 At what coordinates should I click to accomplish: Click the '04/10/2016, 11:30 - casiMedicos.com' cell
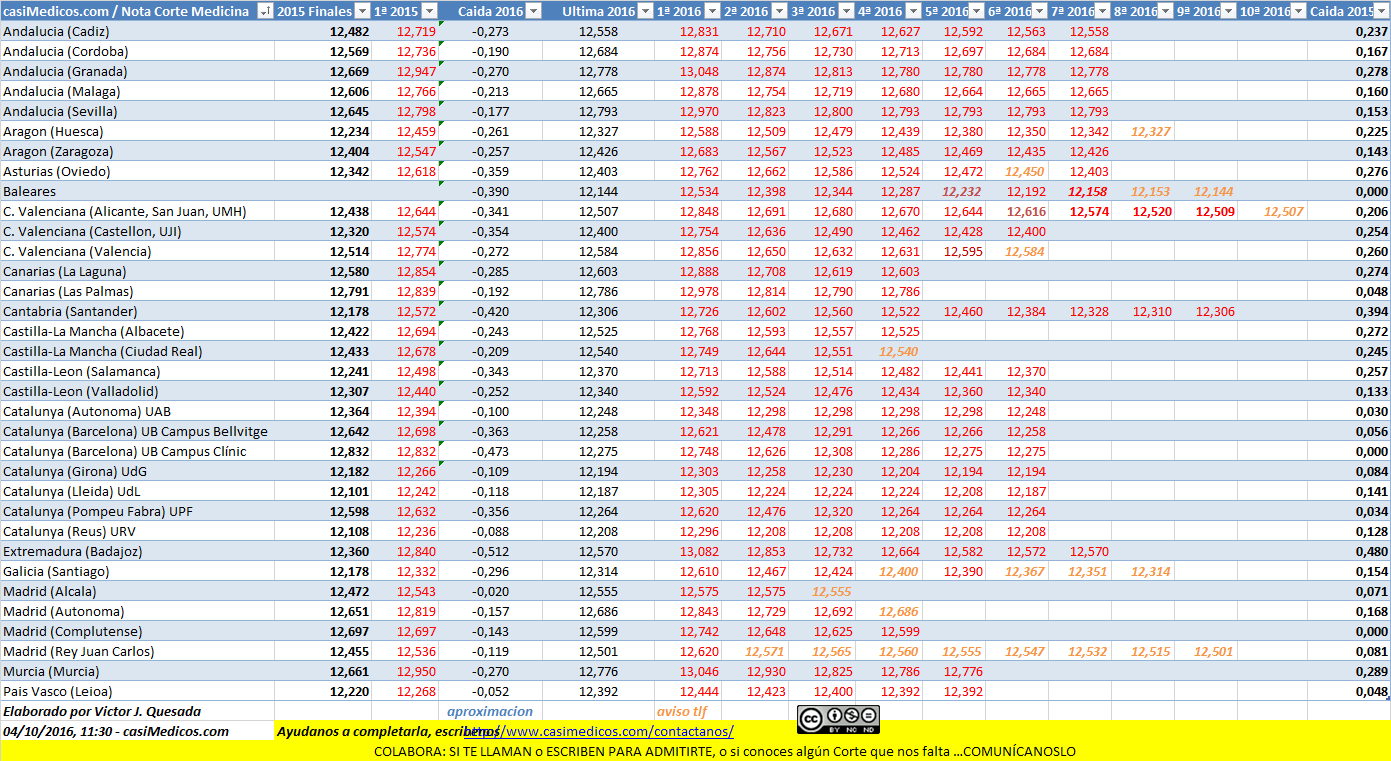click(116, 731)
